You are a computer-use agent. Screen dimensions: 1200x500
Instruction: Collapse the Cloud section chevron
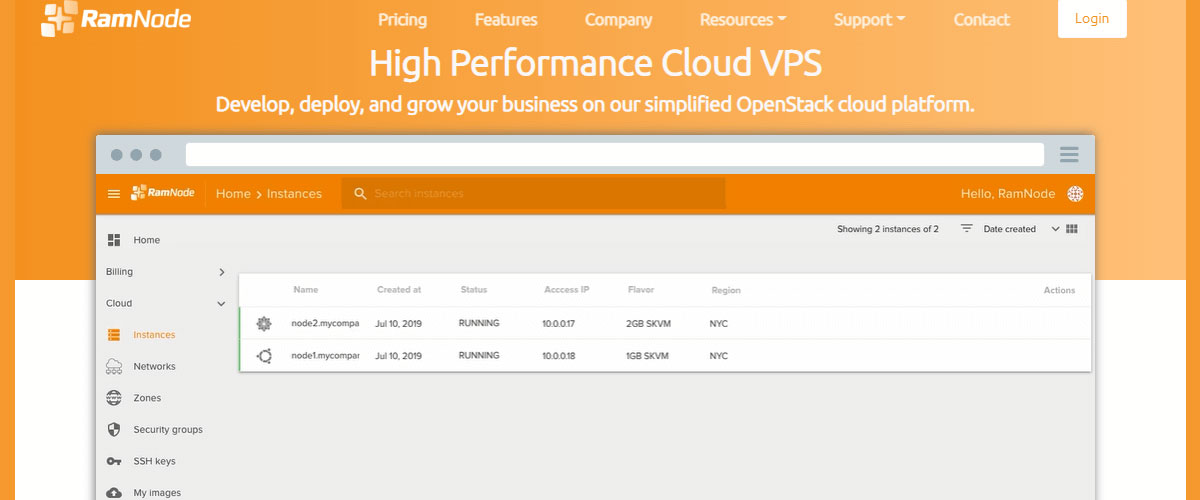pos(222,304)
